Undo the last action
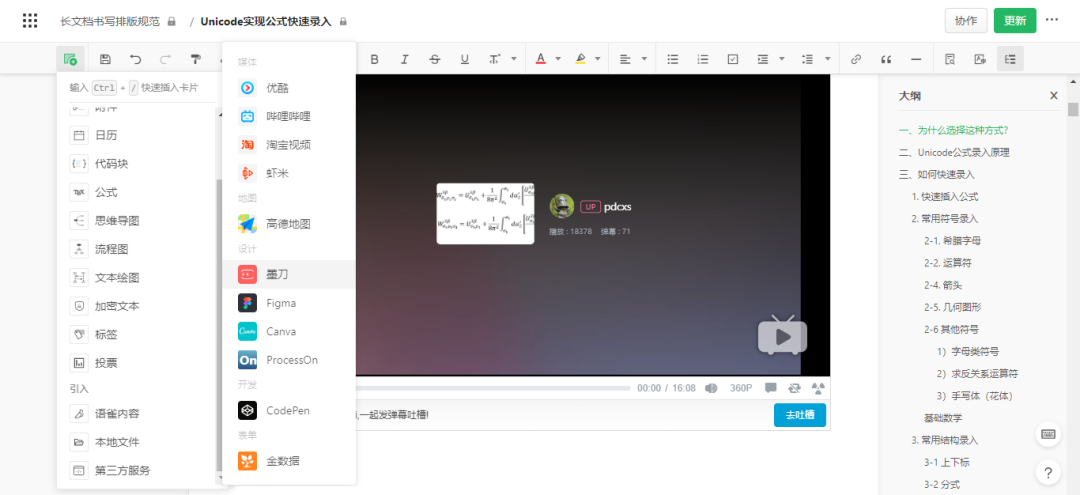The image size is (1080, 495). (x=136, y=59)
